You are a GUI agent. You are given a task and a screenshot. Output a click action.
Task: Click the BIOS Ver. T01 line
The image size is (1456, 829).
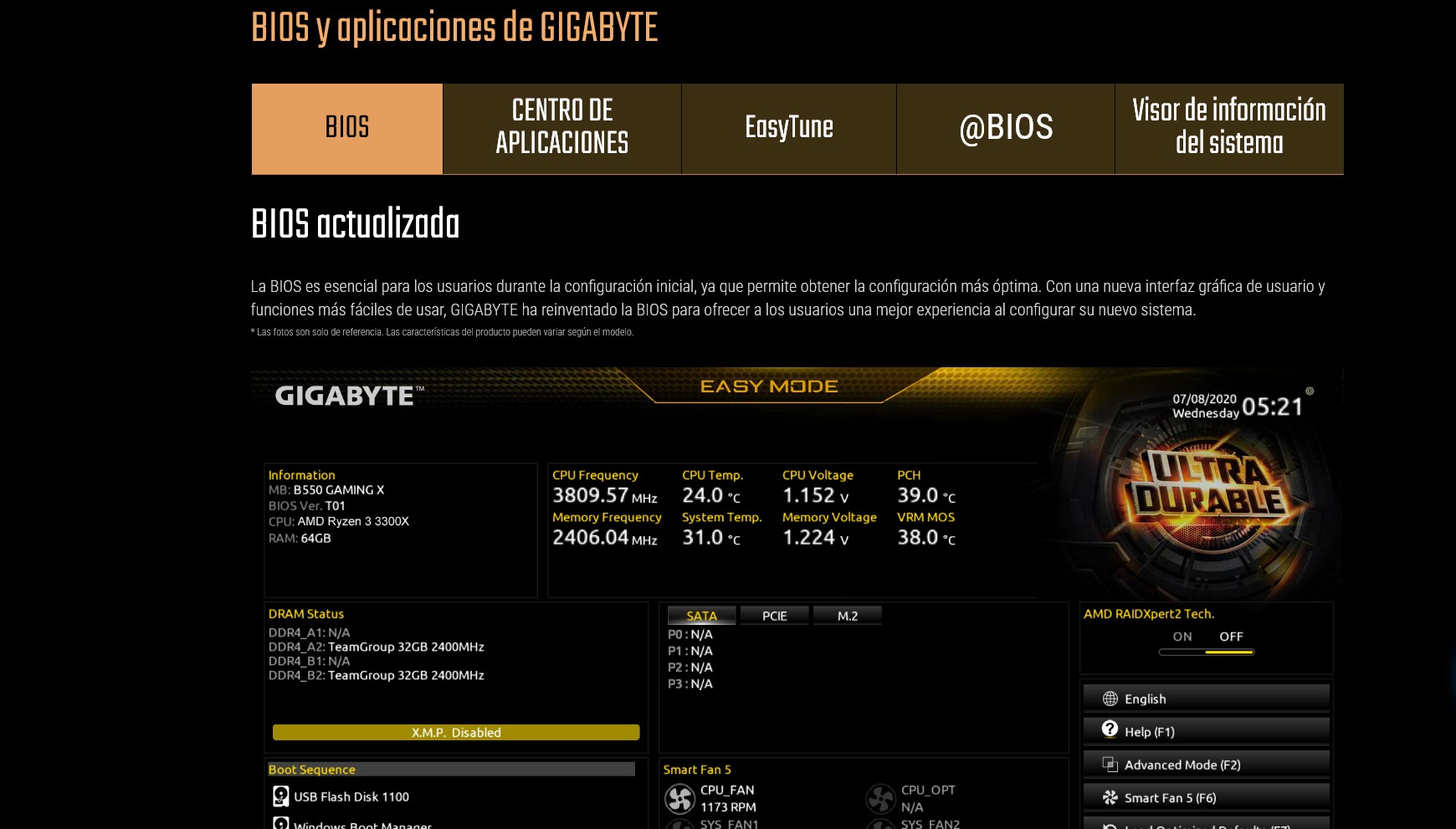[x=306, y=506]
